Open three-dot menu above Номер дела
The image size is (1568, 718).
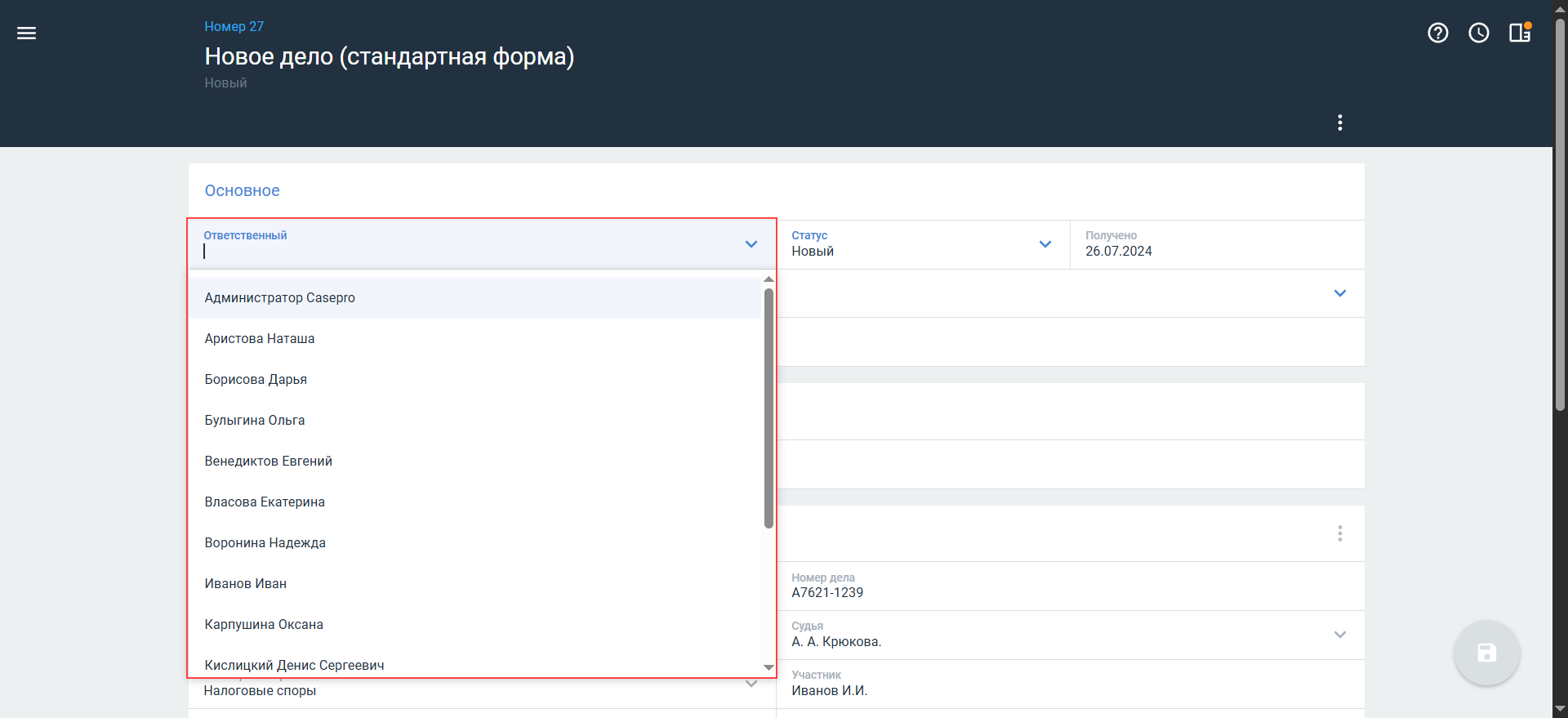pos(1340,533)
